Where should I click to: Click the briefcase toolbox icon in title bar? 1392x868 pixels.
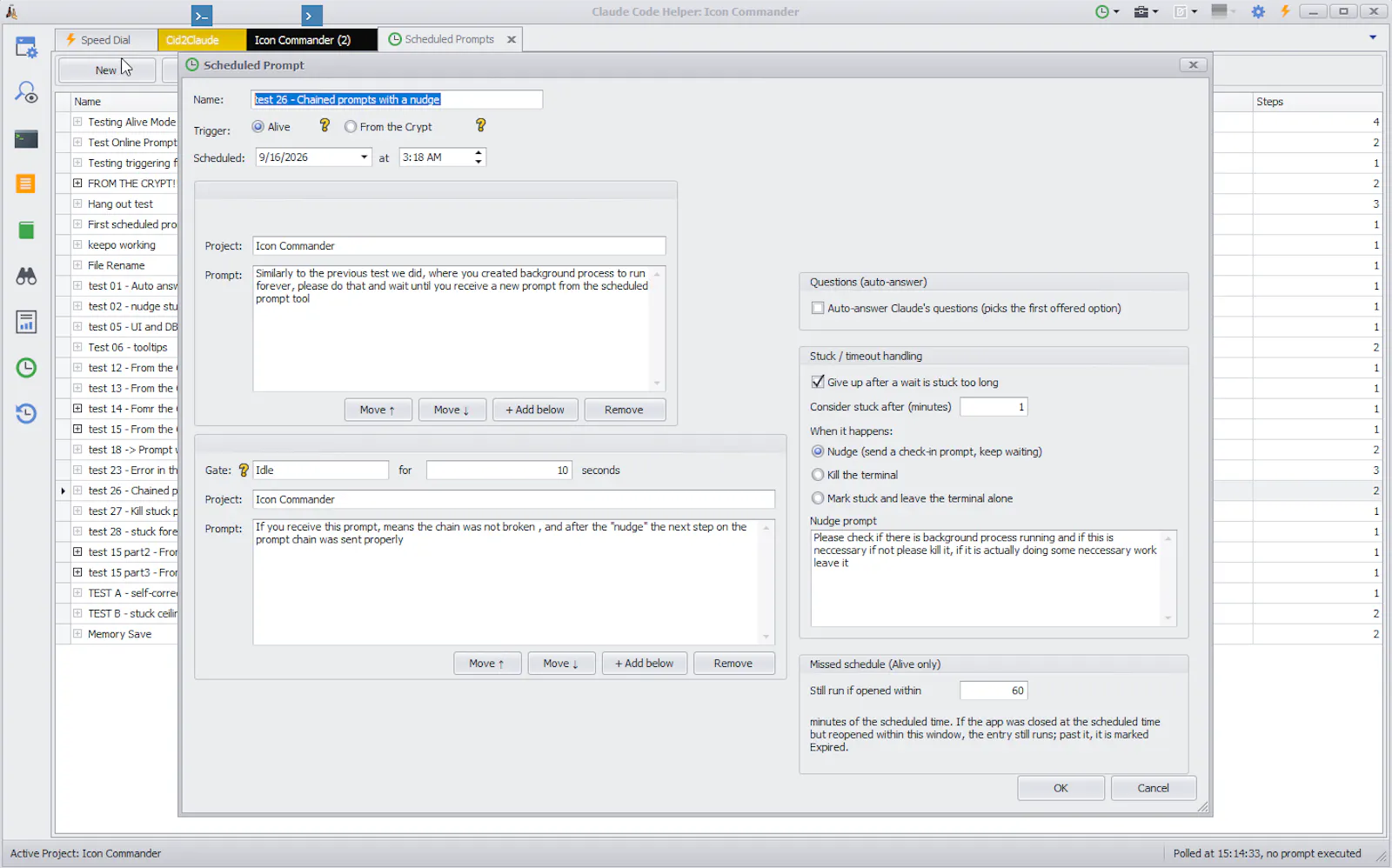pos(1141,12)
